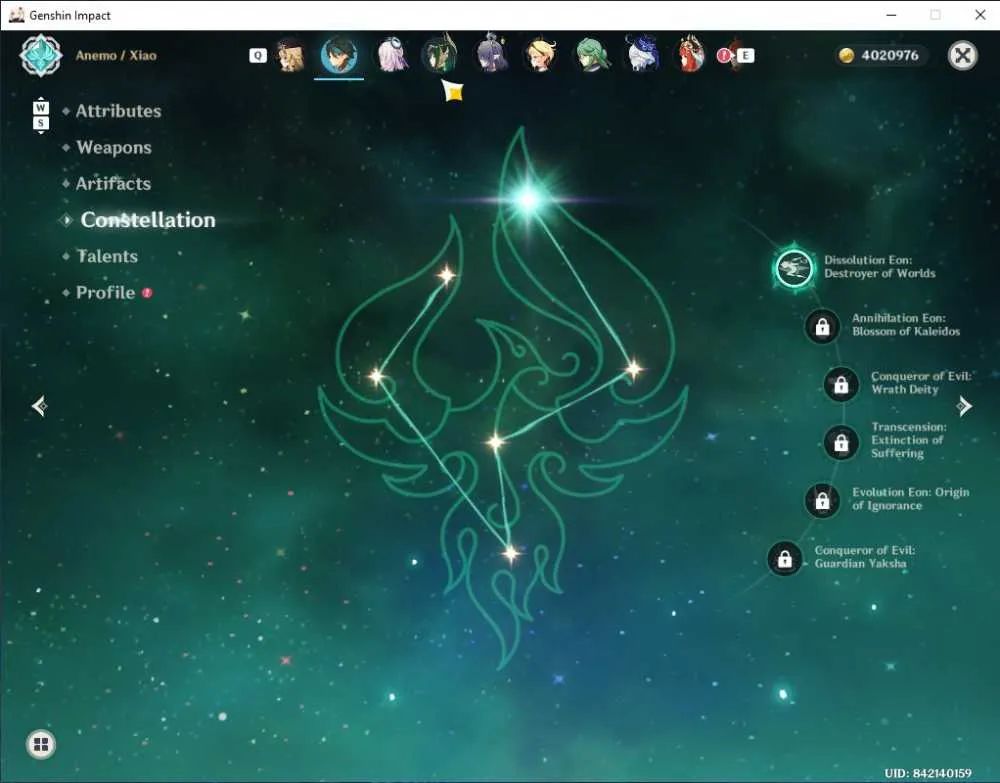Click the S key hint beside the menu

tap(41, 122)
